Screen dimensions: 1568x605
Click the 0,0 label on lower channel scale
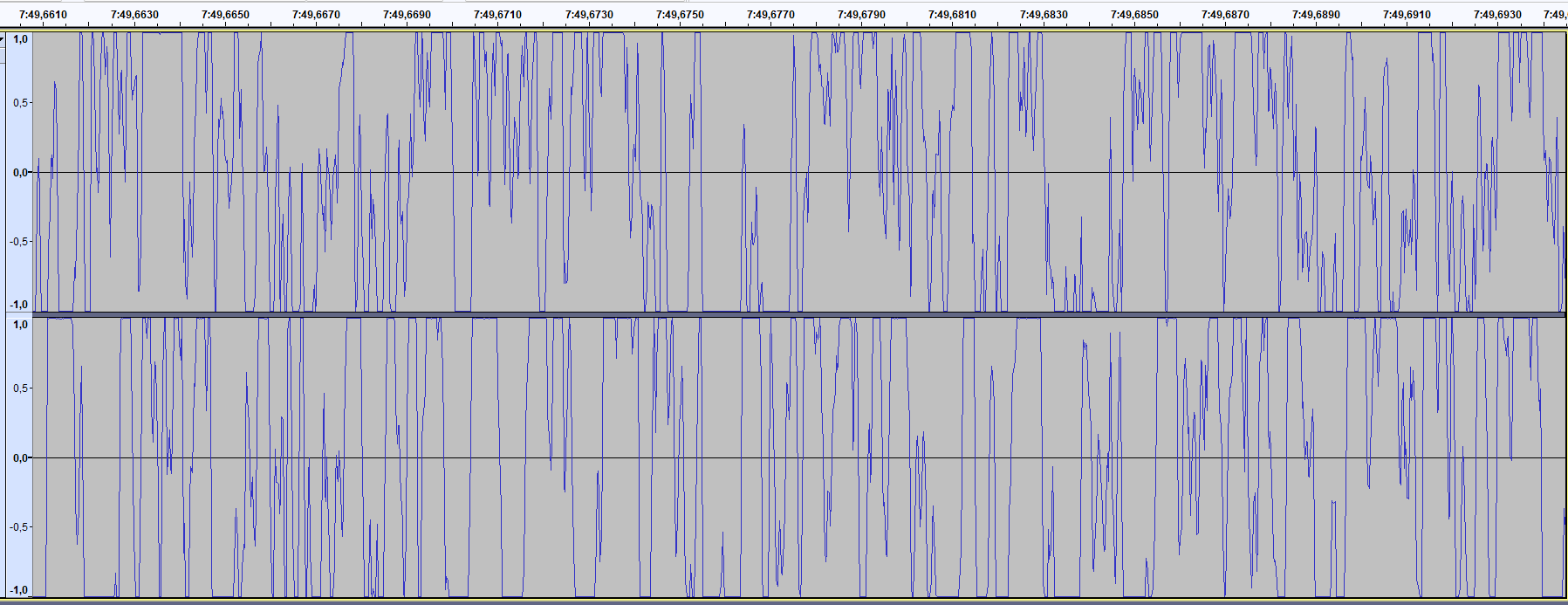[x=20, y=458]
